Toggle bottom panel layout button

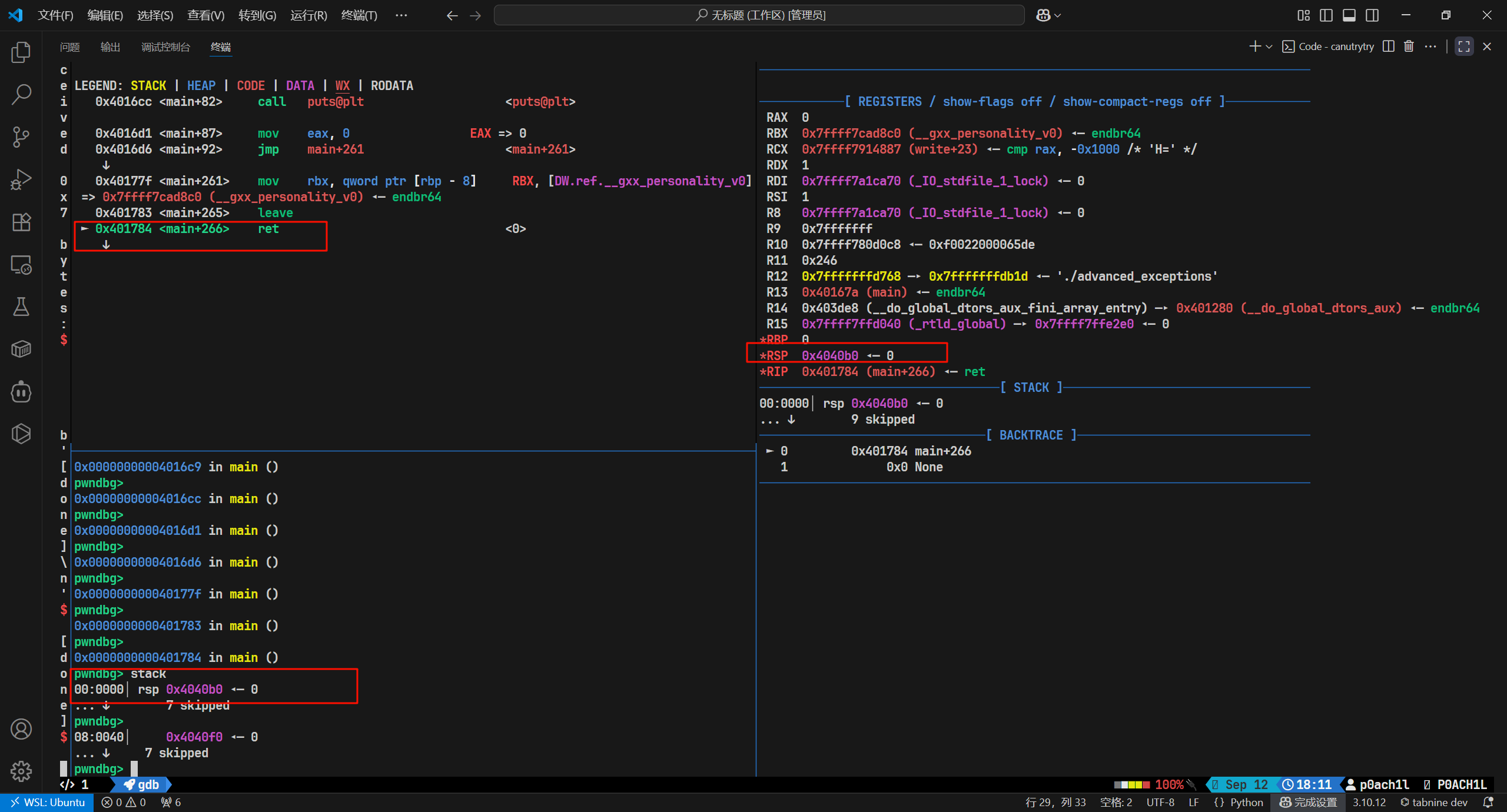pos(1349,15)
